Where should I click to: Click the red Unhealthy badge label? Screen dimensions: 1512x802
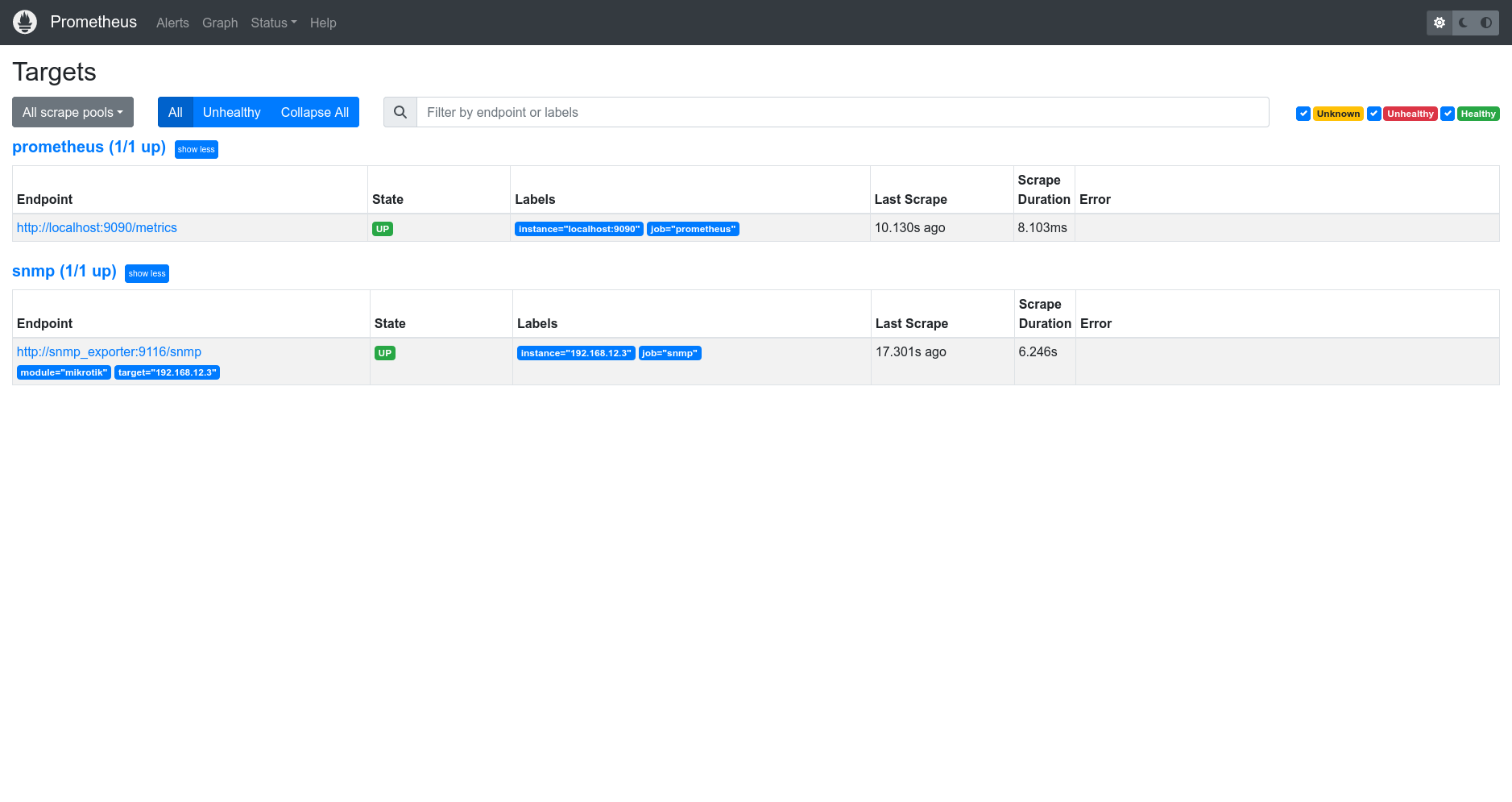point(1411,114)
